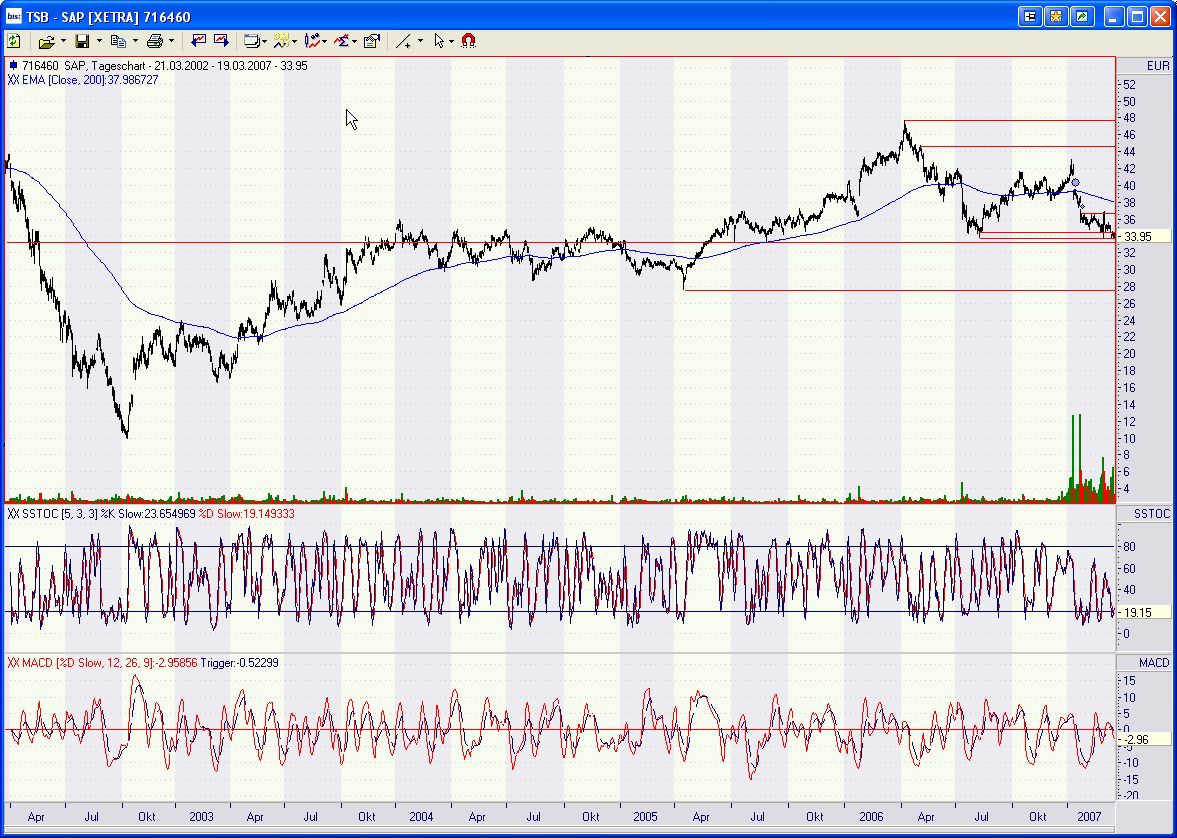This screenshot has width=1177, height=838.
Task: Open the line drawing tool dropdown arrow
Action: pyautogui.click(x=420, y=41)
